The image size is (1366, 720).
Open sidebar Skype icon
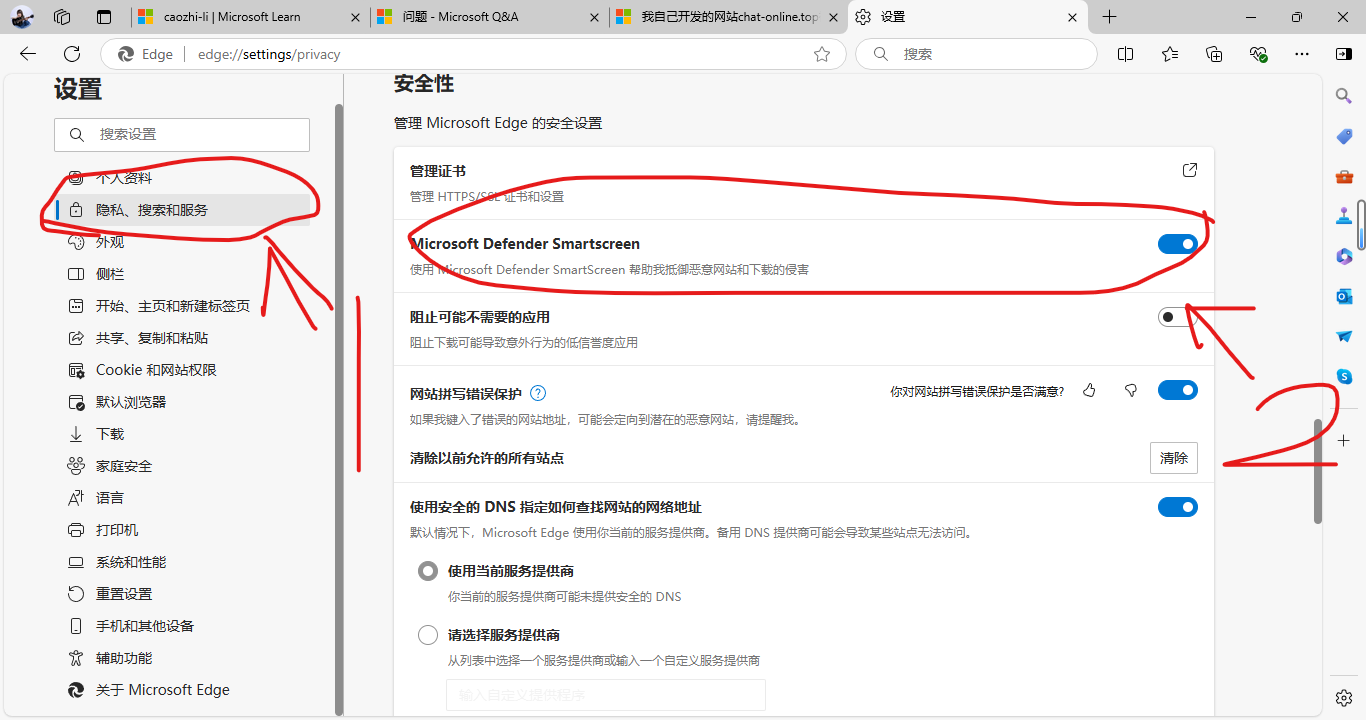click(x=1344, y=376)
